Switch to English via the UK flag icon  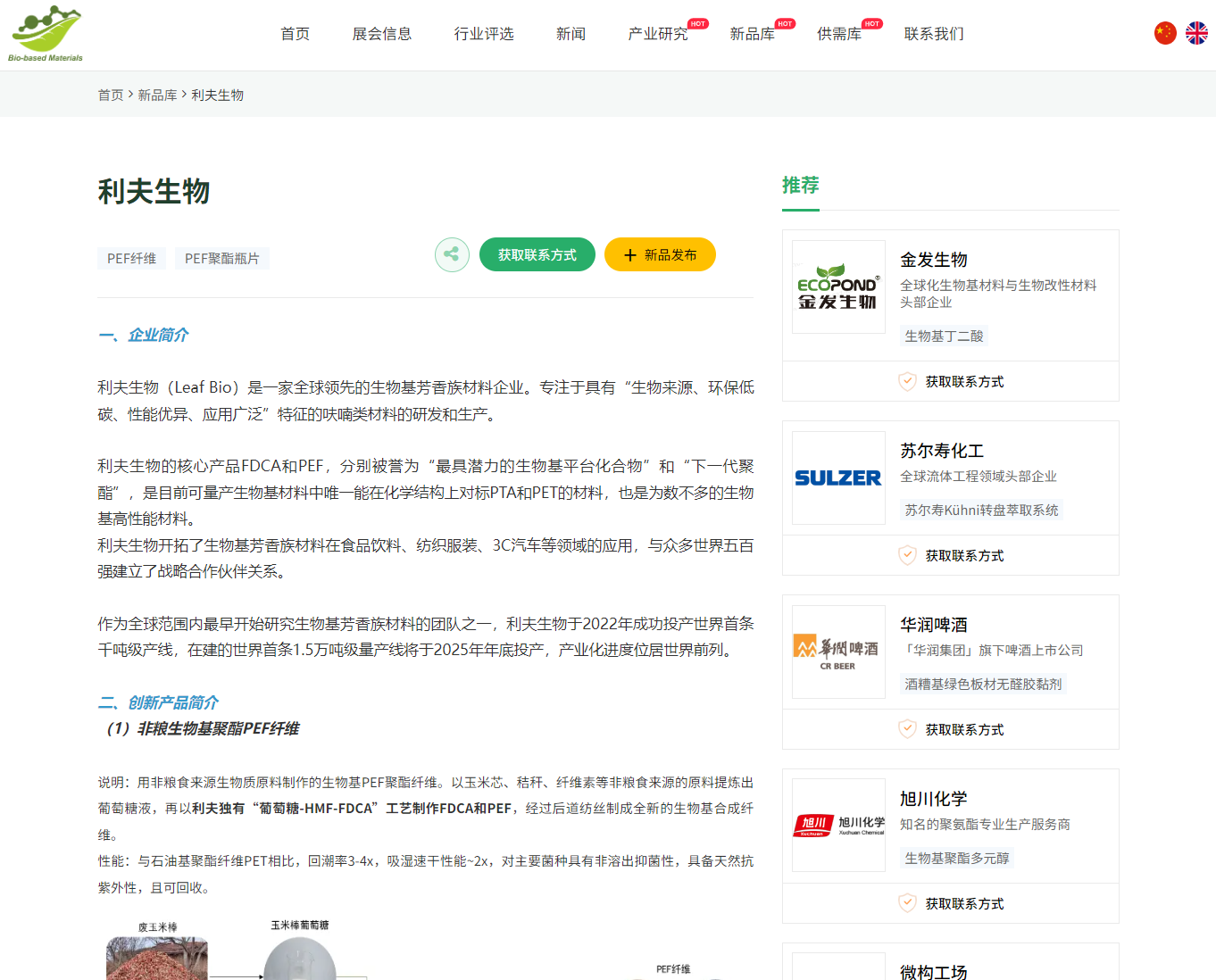pos(1196,32)
